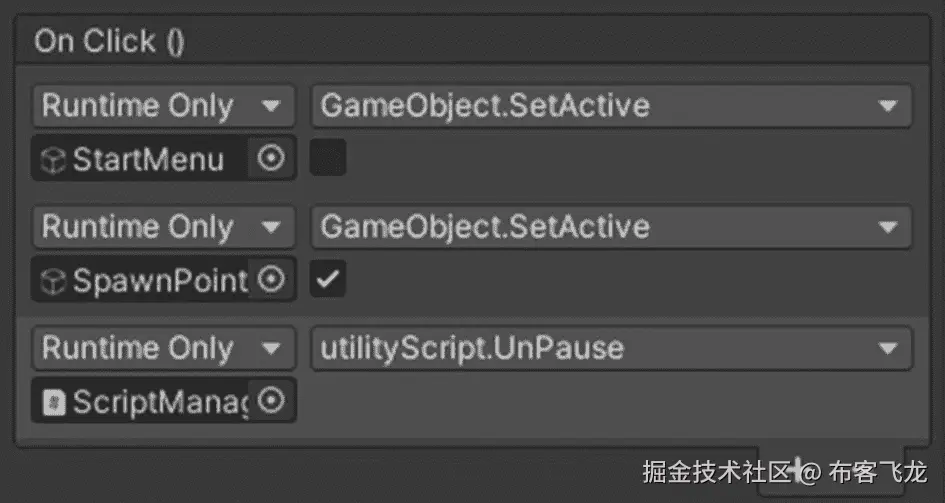This screenshot has height=503, width=945.
Task: Click the On Click () header
Action: pyautogui.click(x=110, y=42)
